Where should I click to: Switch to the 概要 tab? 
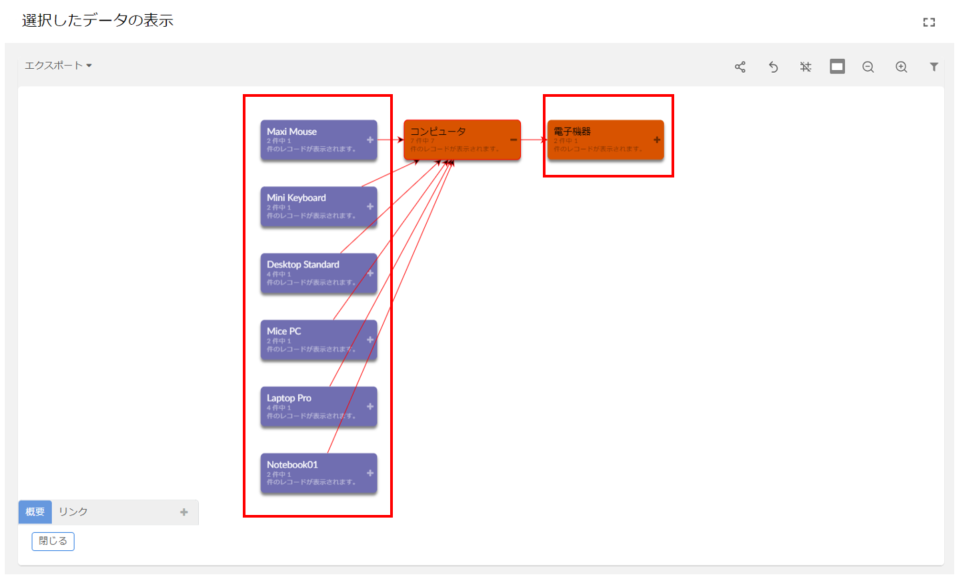35,512
